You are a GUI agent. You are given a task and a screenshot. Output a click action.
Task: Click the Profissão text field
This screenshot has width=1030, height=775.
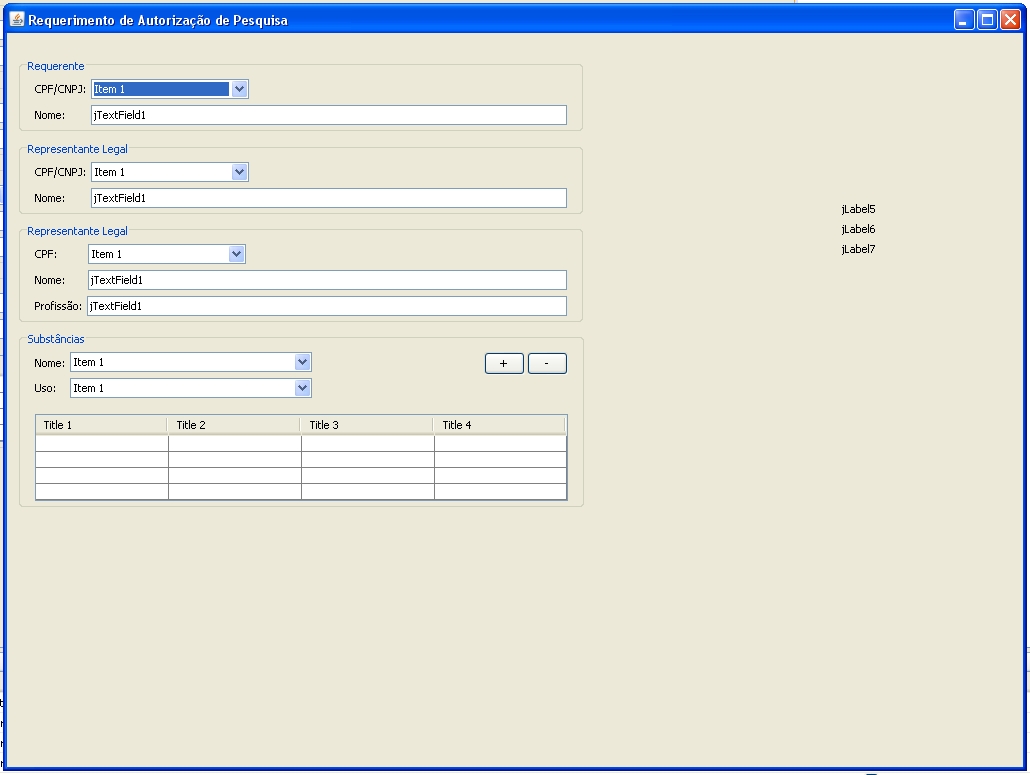pos(326,306)
